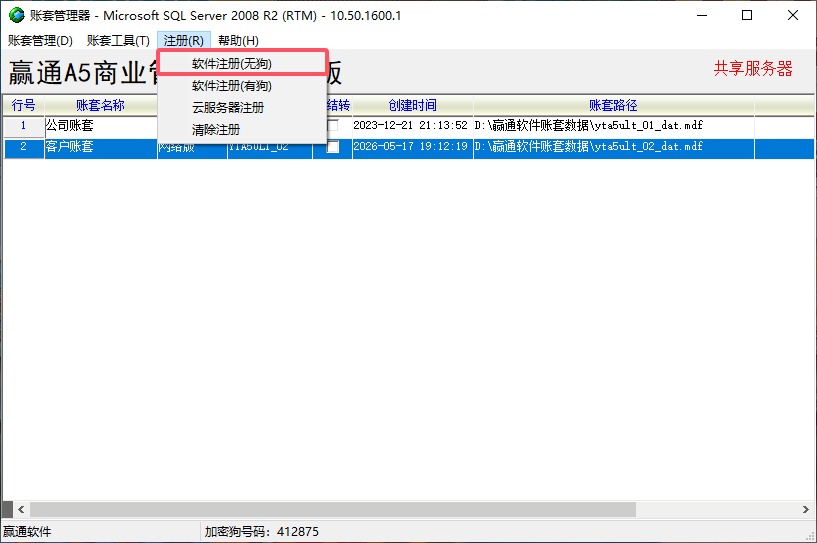Click the 共享服务器 red label
This screenshot has height=543, width=817.
pyautogui.click(x=753, y=68)
